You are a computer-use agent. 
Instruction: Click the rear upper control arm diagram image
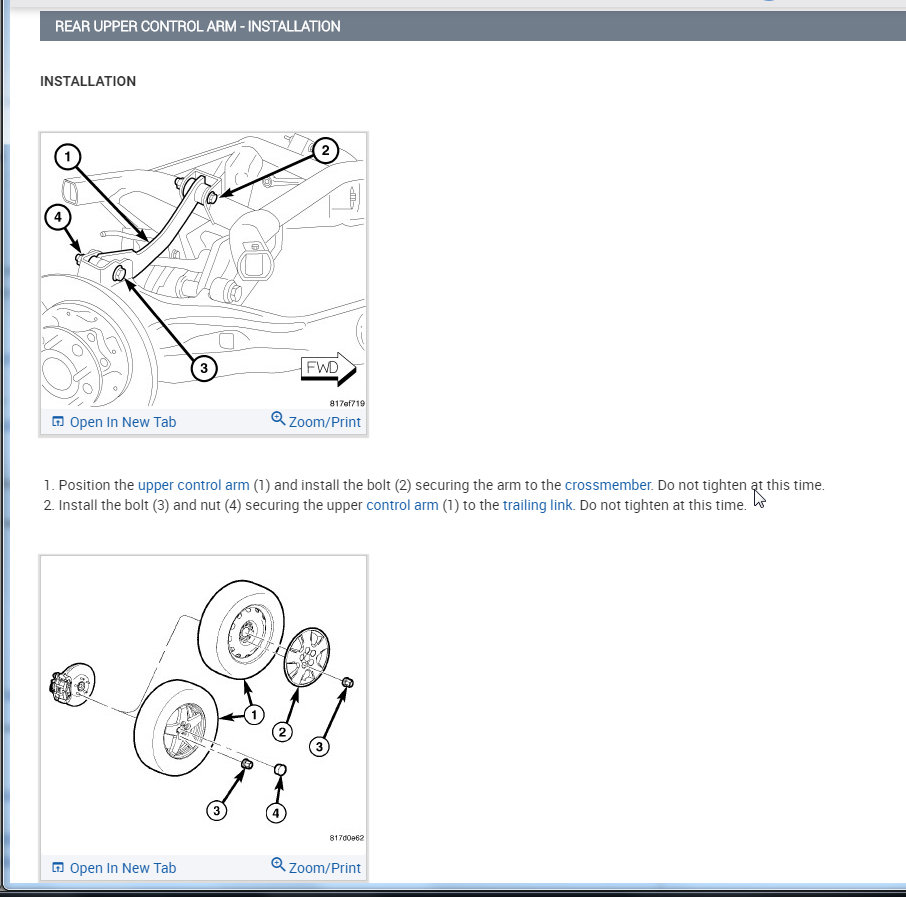[203, 270]
